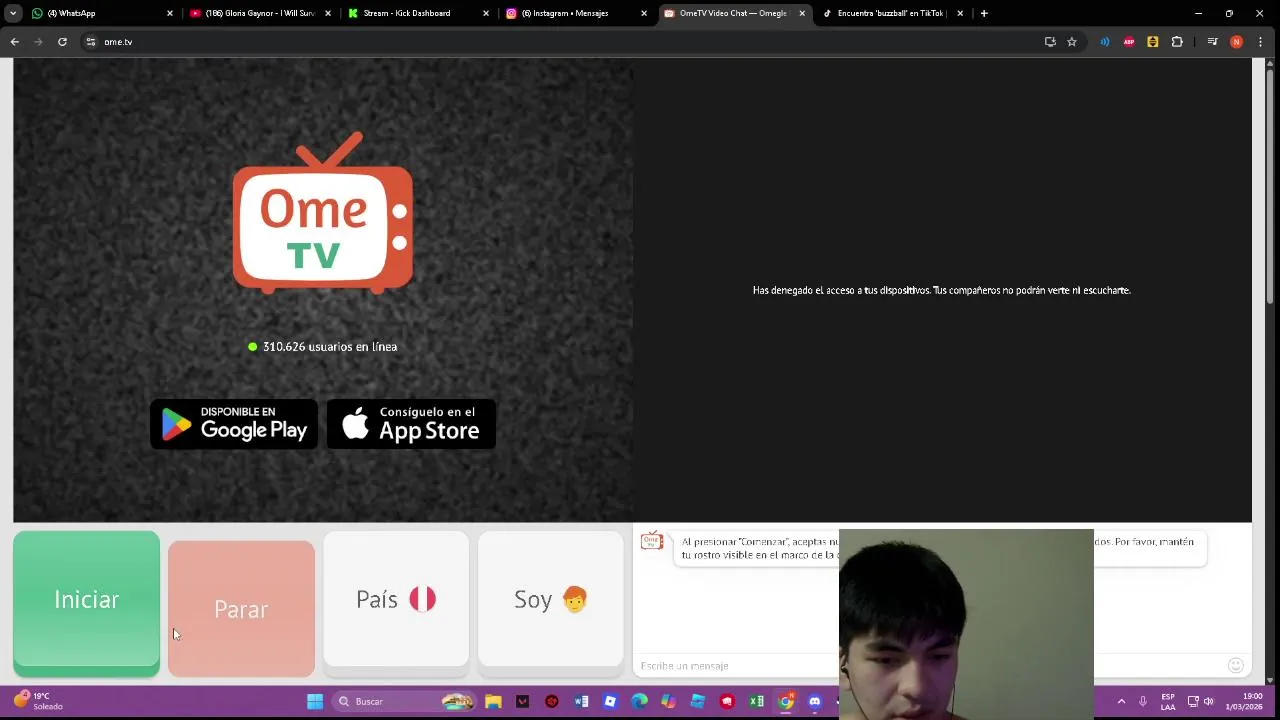Open Discord from the taskbar

pyautogui.click(x=815, y=702)
